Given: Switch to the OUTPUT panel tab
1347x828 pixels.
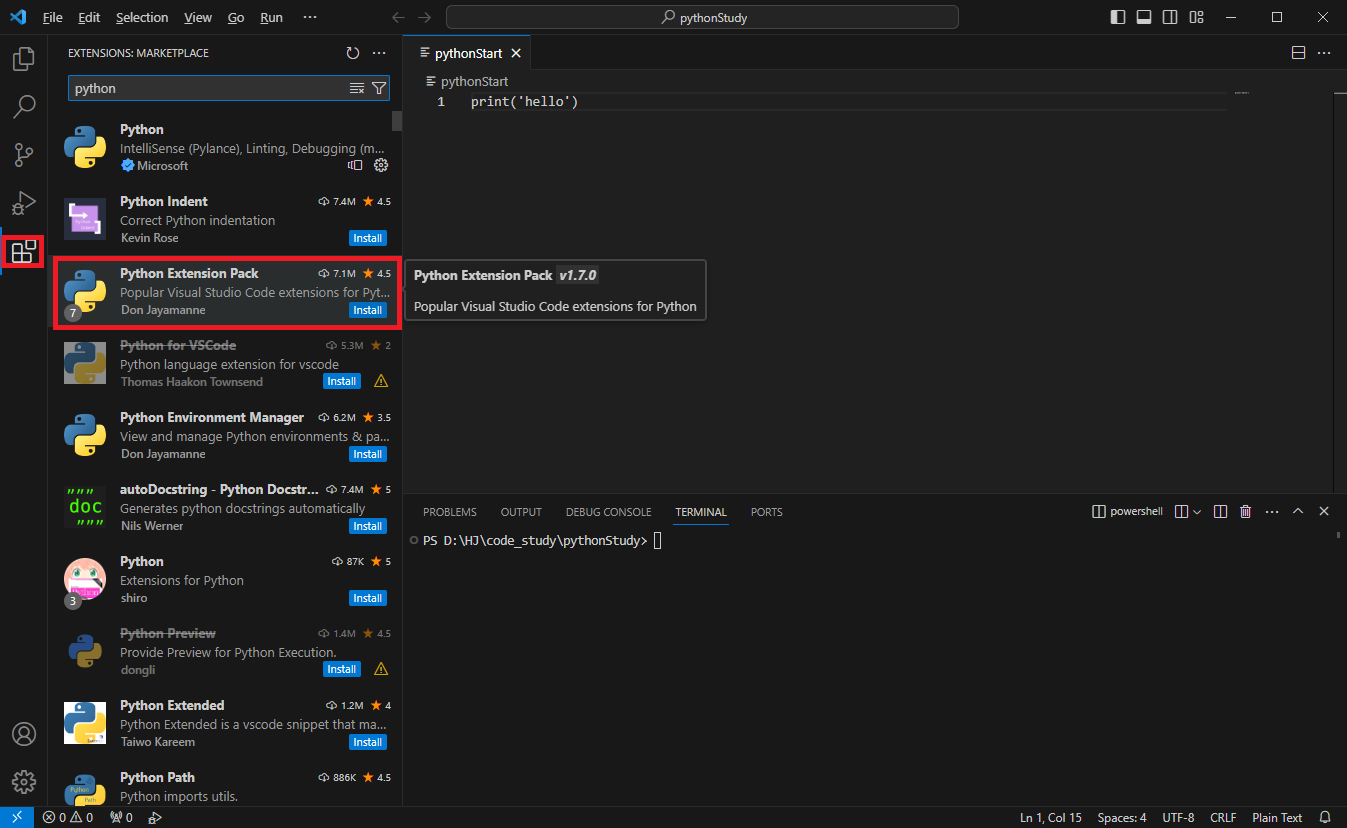Looking at the screenshot, I should pyautogui.click(x=521, y=512).
